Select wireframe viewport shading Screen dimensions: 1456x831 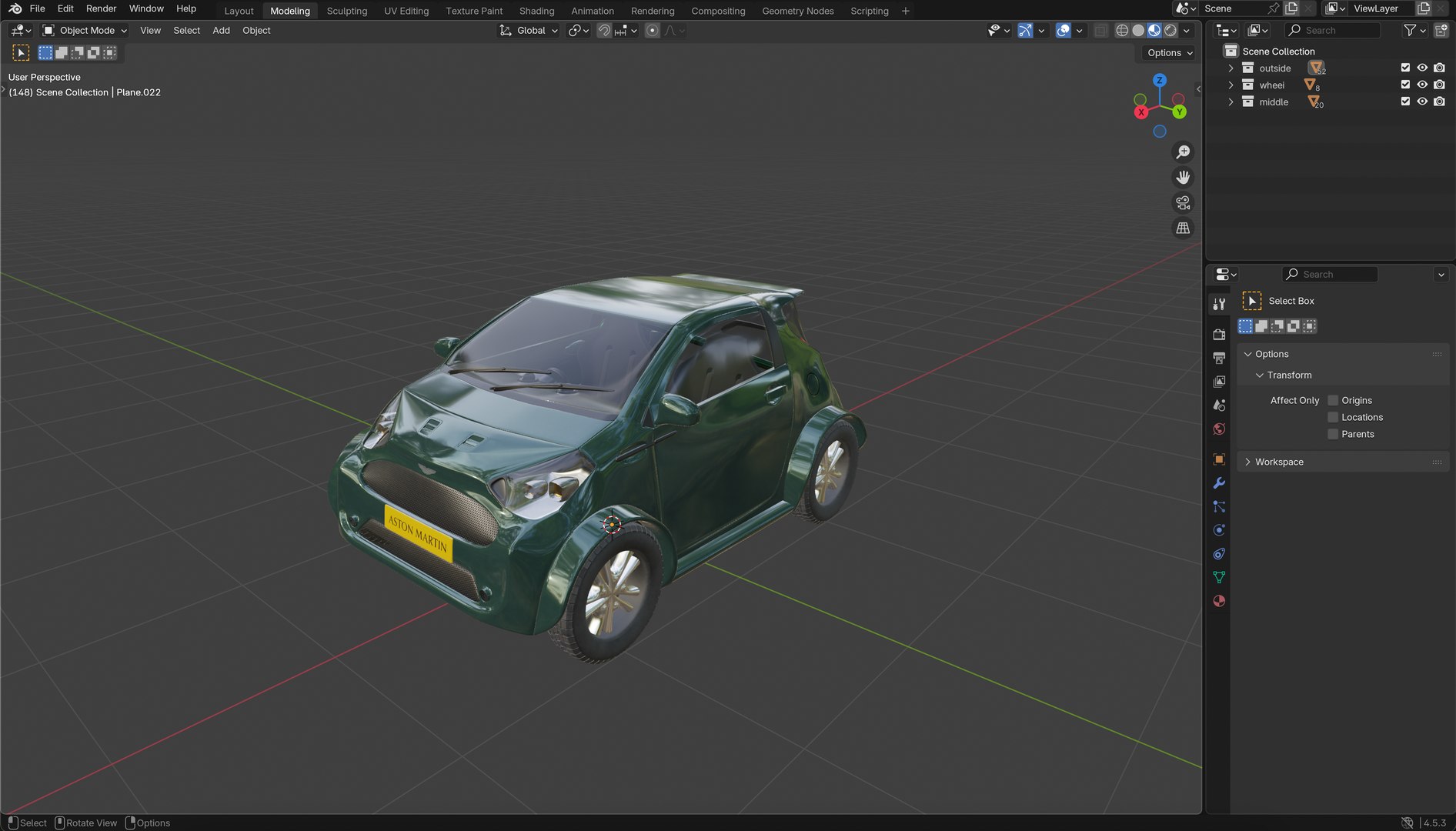tap(1122, 31)
